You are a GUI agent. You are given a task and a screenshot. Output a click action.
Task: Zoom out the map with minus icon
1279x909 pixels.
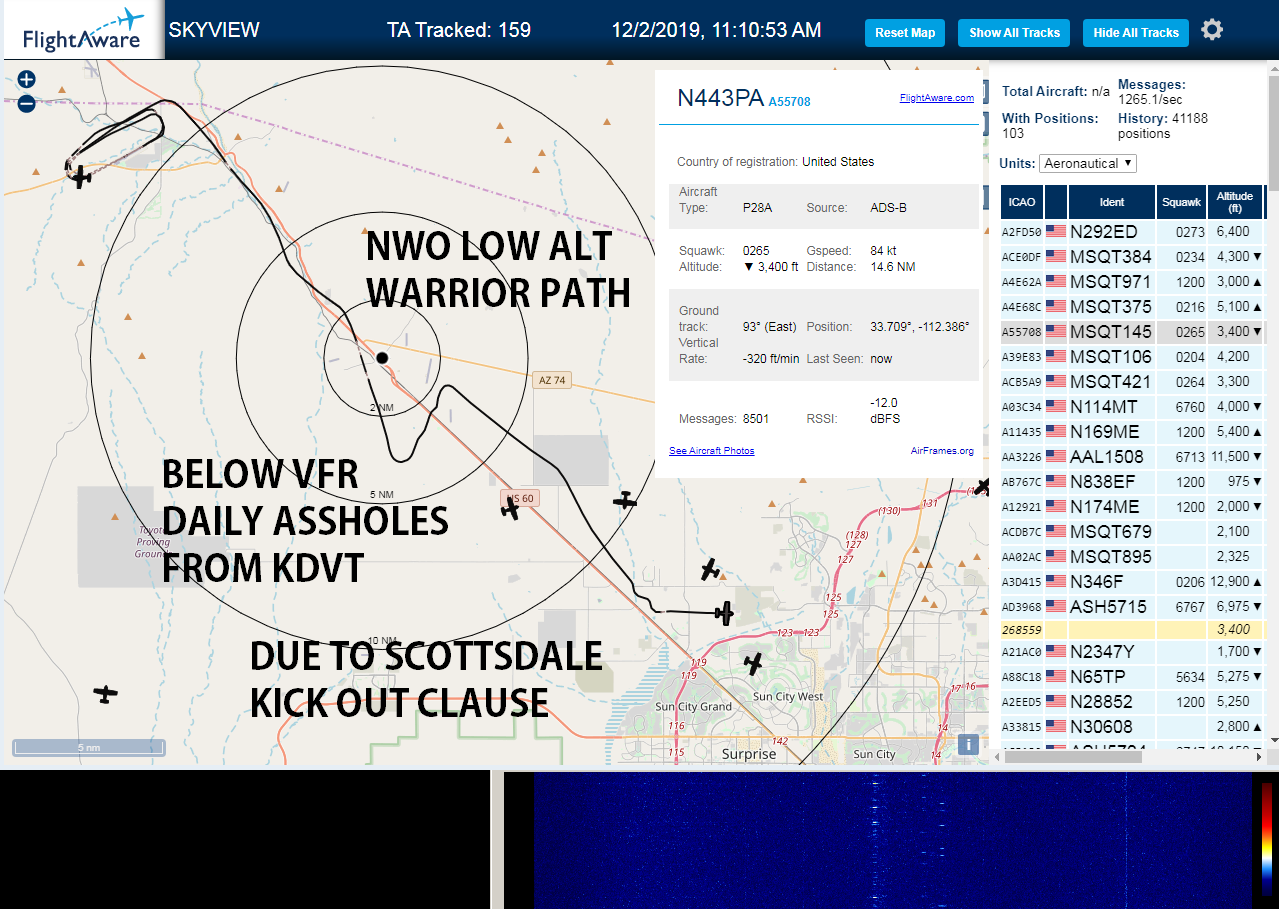tap(27, 103)
